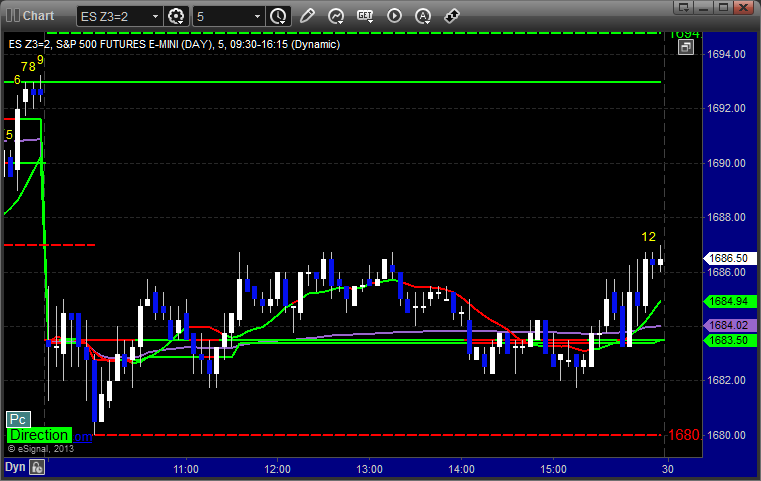Click the 30 date label on time axis
Screen dimensions: 761x481
click(x=668, y=469)
